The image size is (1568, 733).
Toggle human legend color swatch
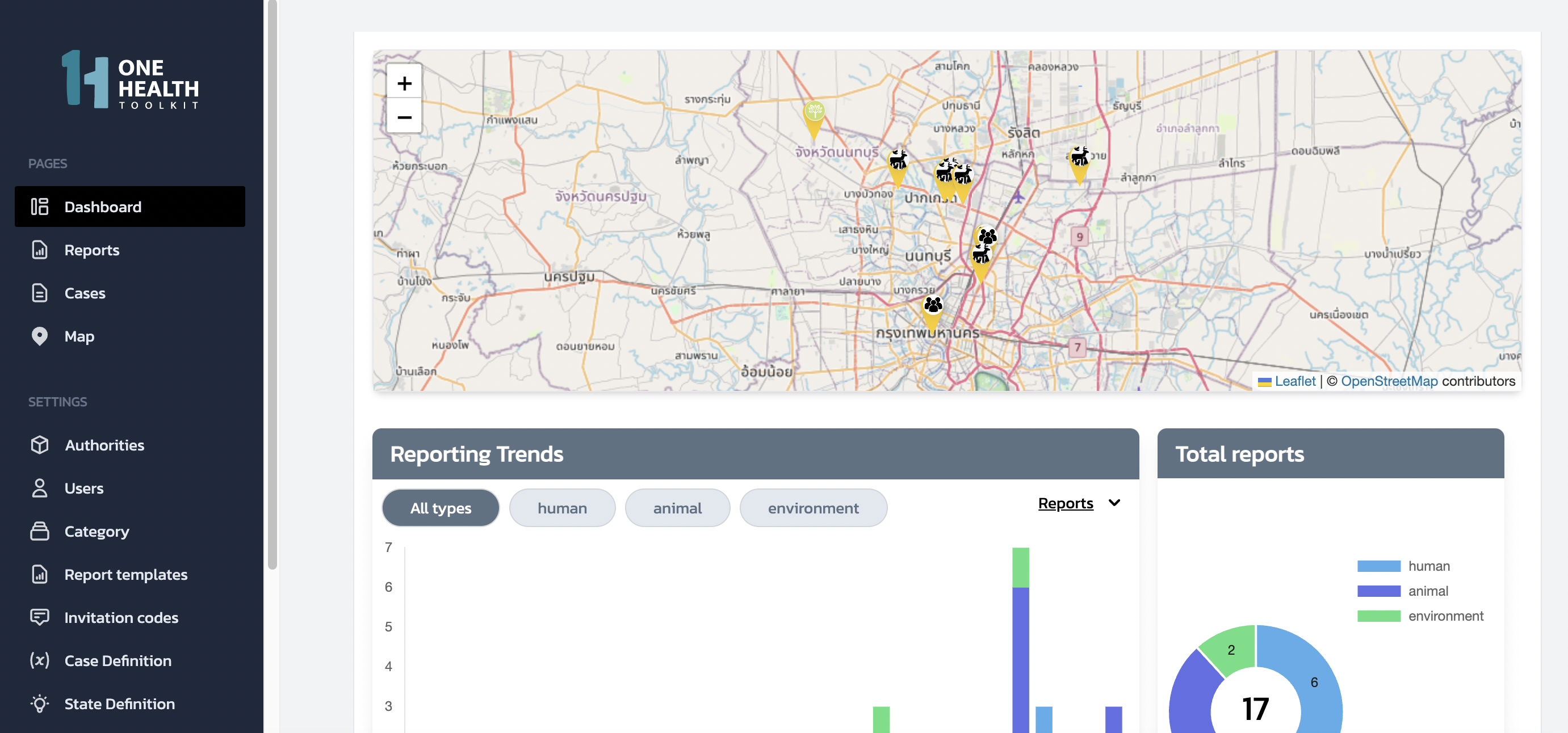pos(1379,566)
